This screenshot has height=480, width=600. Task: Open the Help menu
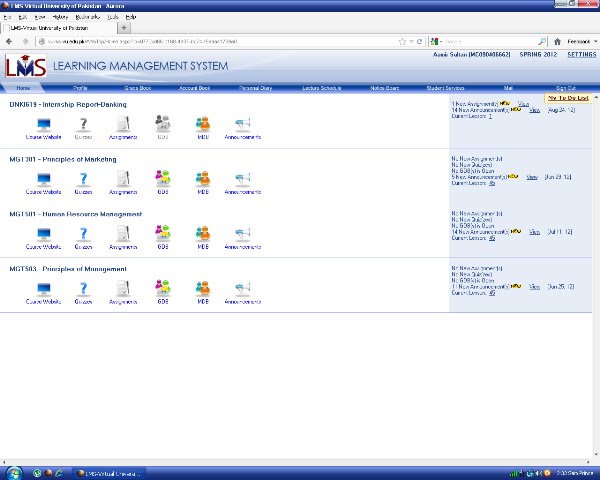coord(130,17)
